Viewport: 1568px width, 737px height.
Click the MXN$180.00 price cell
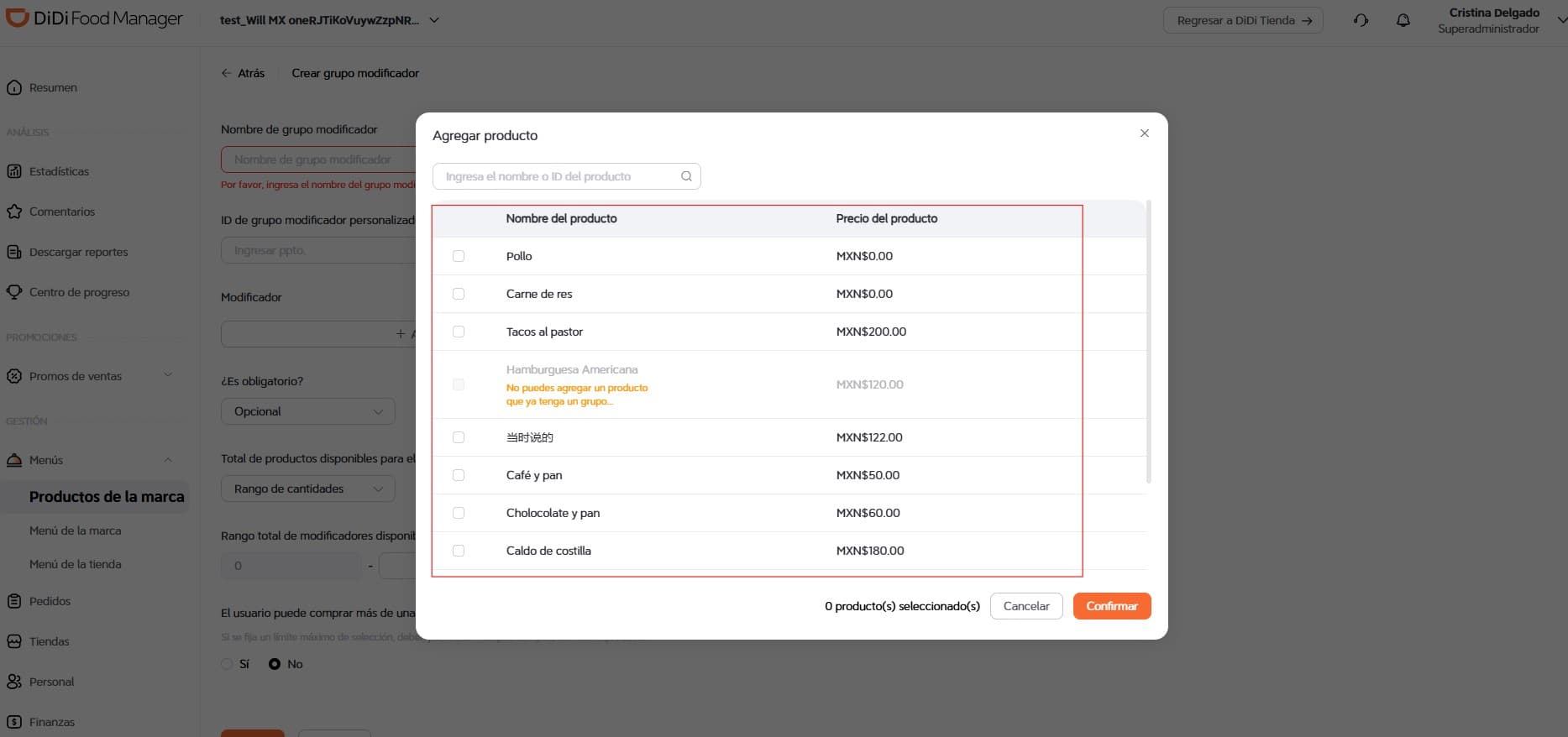pyautogui.click(x=870, y=551)
